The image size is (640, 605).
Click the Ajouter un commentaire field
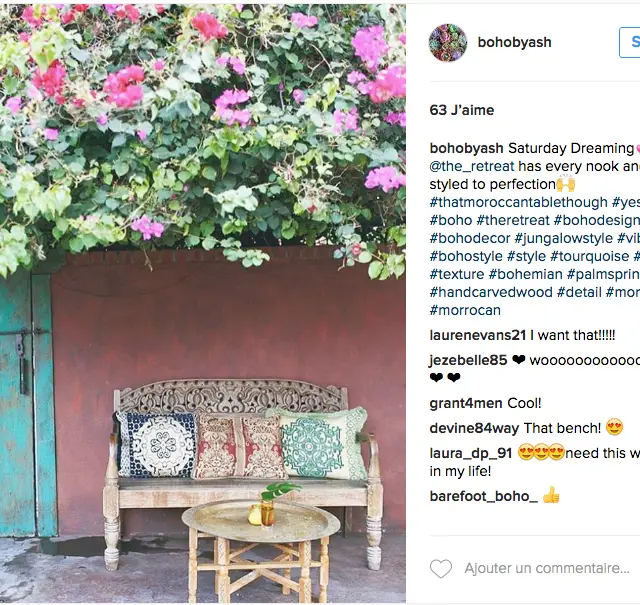(547, 568)
